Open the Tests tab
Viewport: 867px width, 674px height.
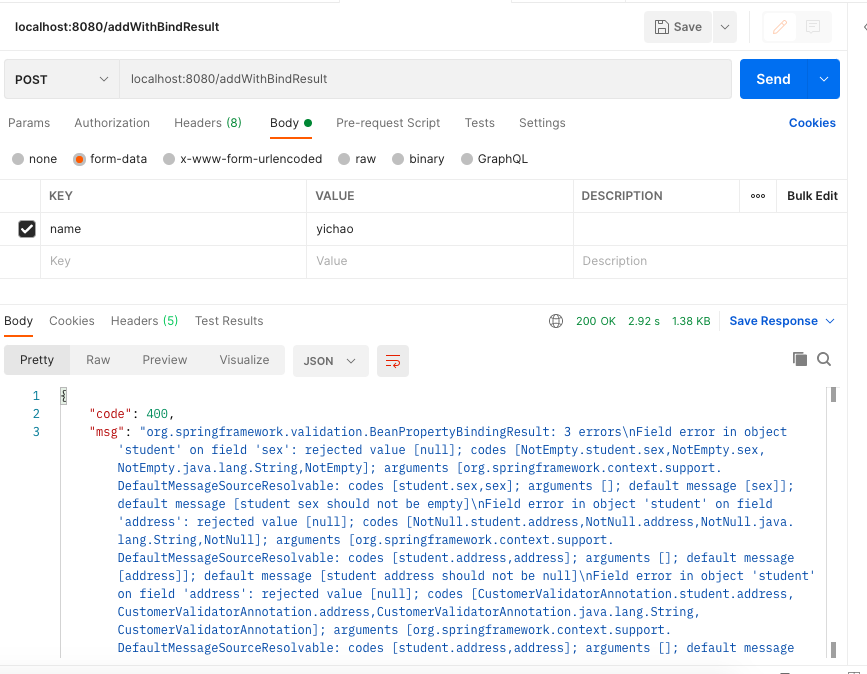[x=479, y=123]
